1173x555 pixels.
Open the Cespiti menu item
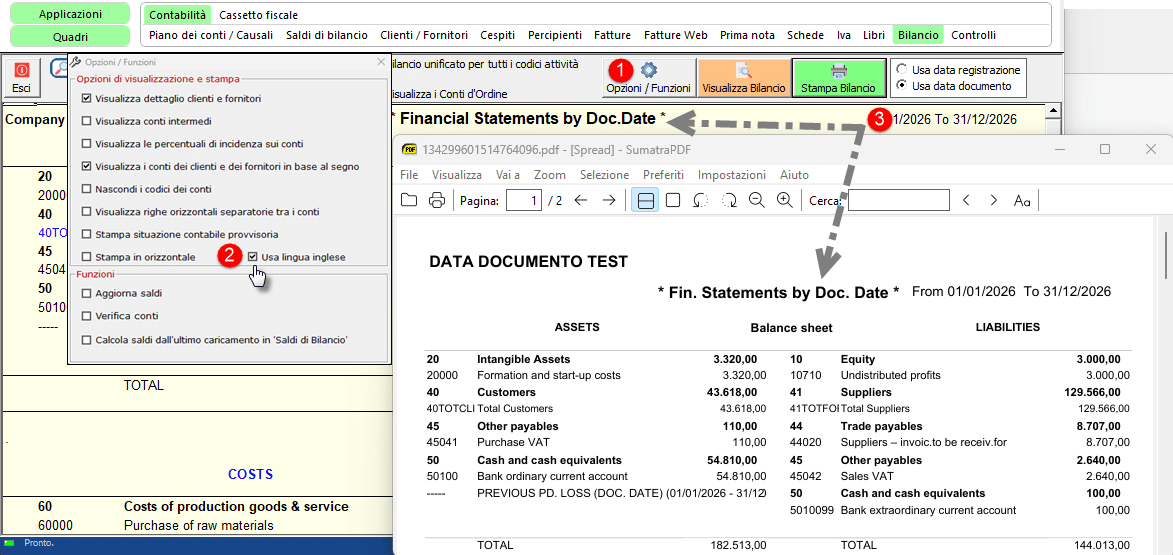[498, 35]
